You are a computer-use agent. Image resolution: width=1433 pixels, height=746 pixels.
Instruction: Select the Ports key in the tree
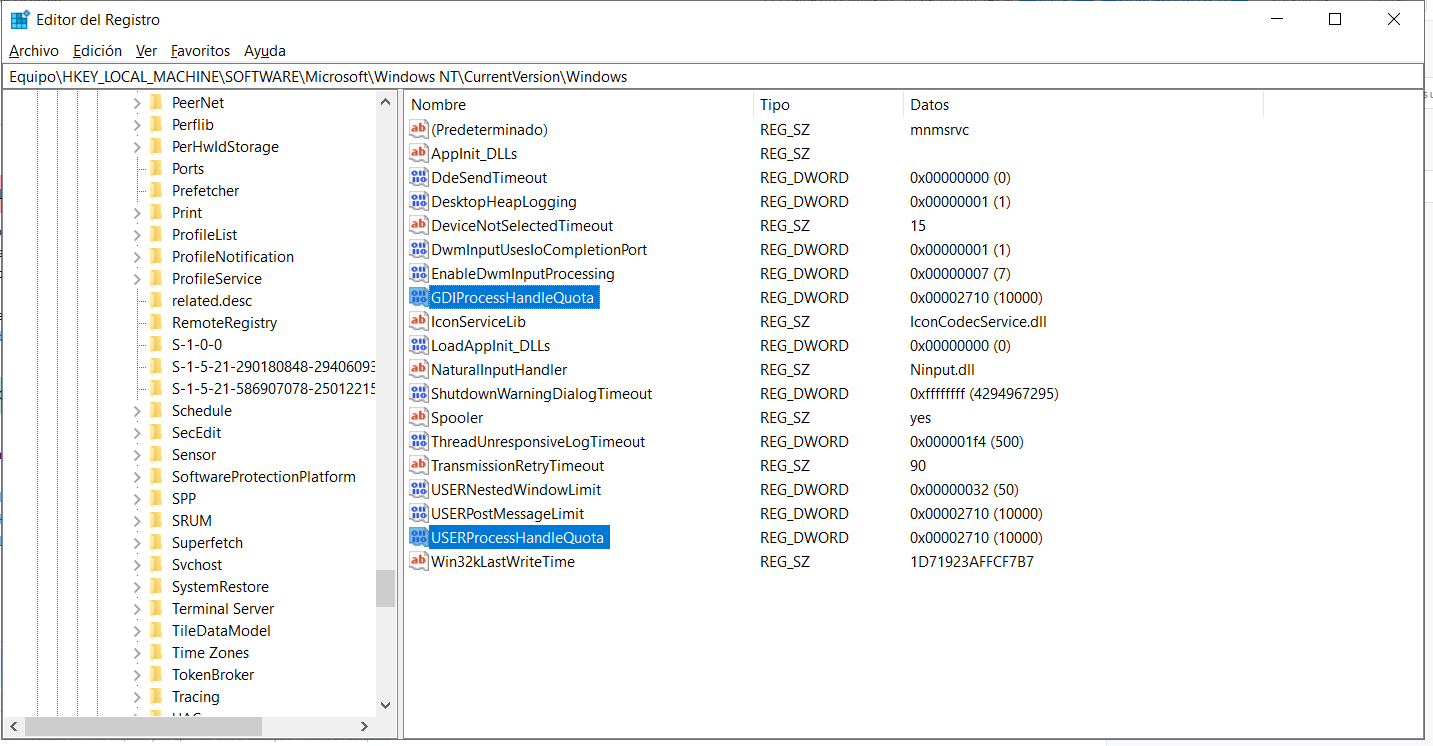click(188, 168)
